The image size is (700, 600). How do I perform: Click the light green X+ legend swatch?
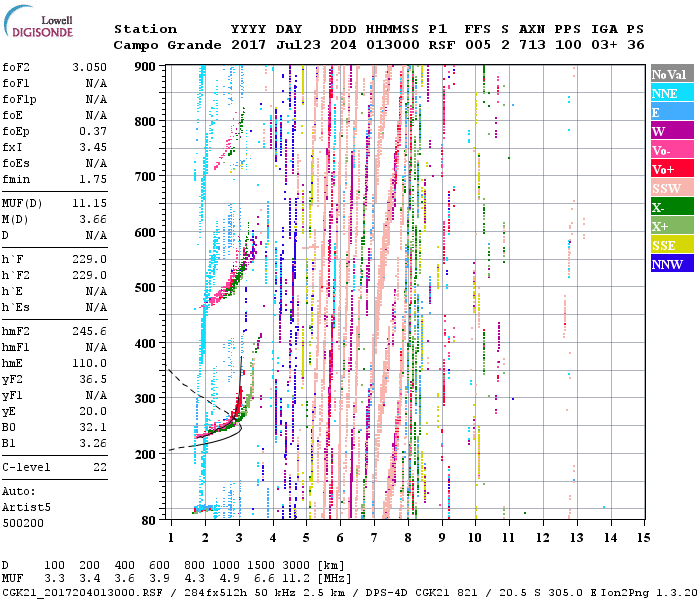pos(671,226)
